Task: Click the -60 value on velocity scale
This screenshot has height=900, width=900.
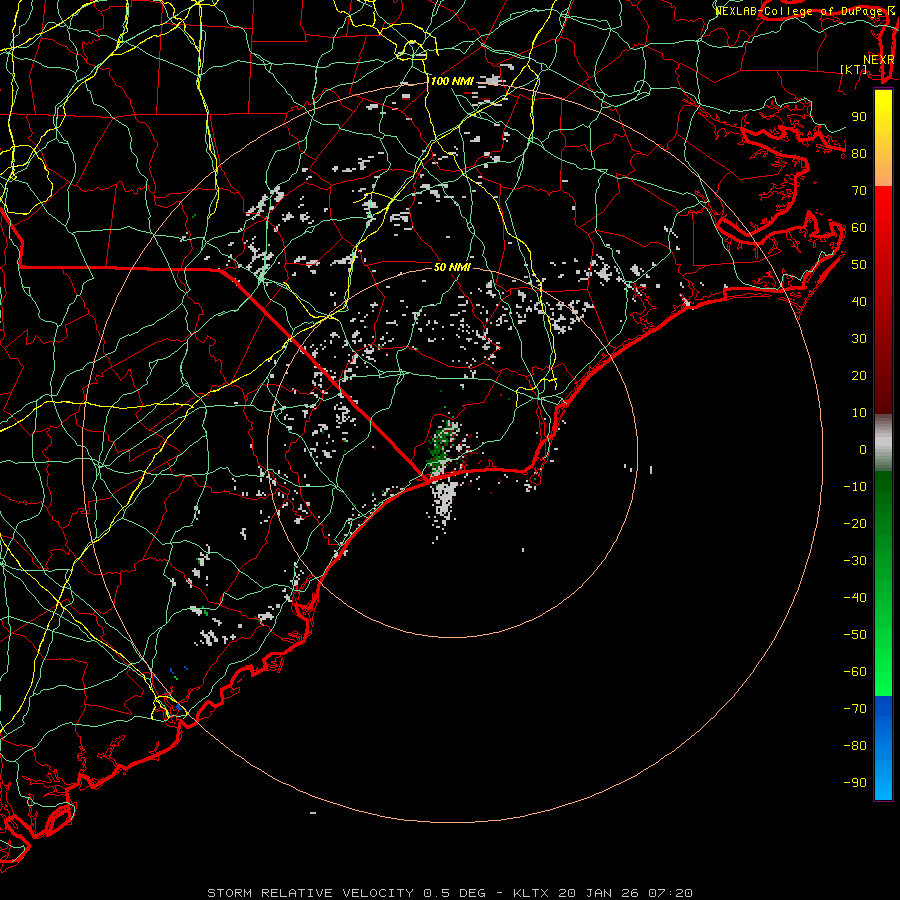Action: [855, 672]
